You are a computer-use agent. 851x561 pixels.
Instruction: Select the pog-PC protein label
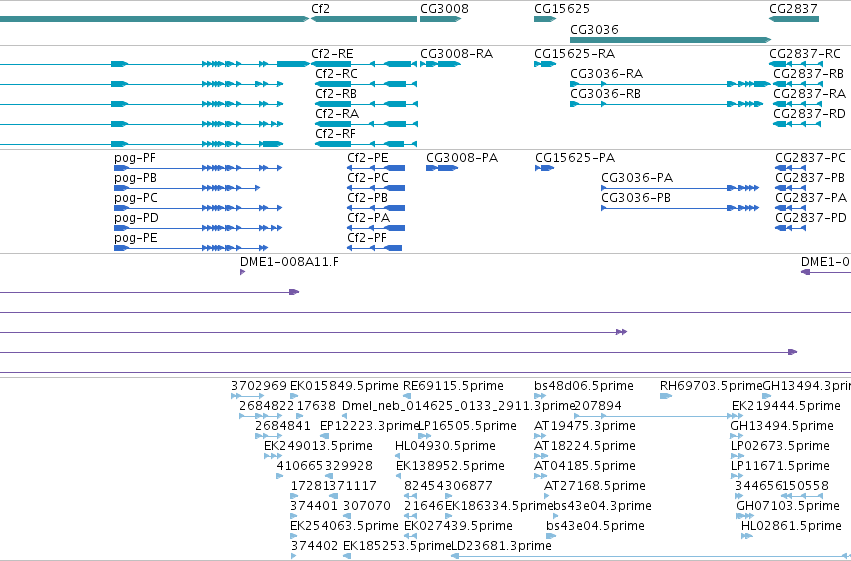point(136,198)
